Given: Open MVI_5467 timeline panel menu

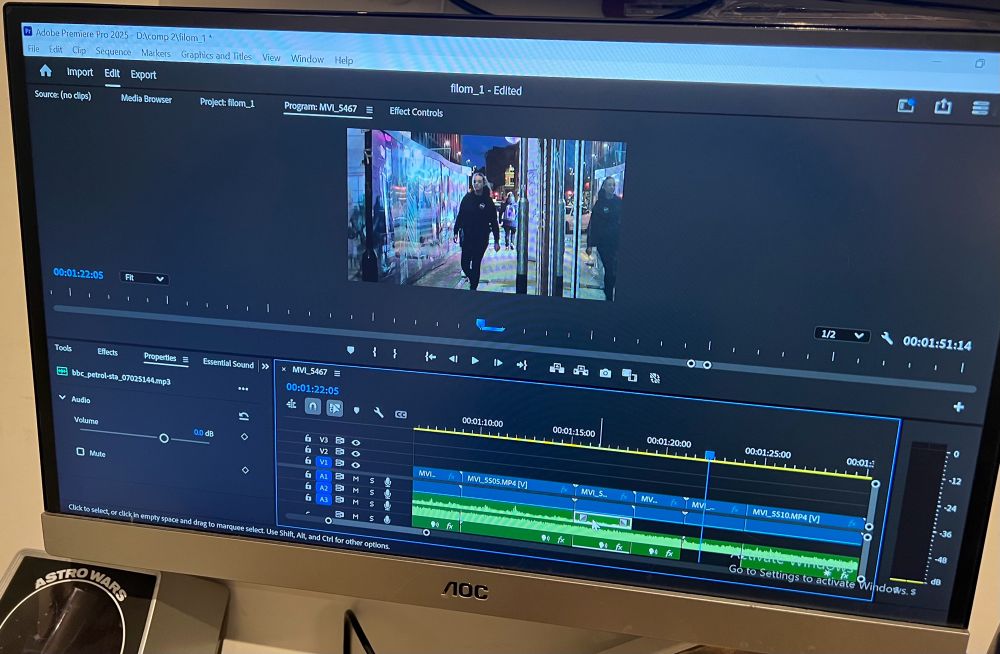Looking at the screenshot, I should pos(337,373).
